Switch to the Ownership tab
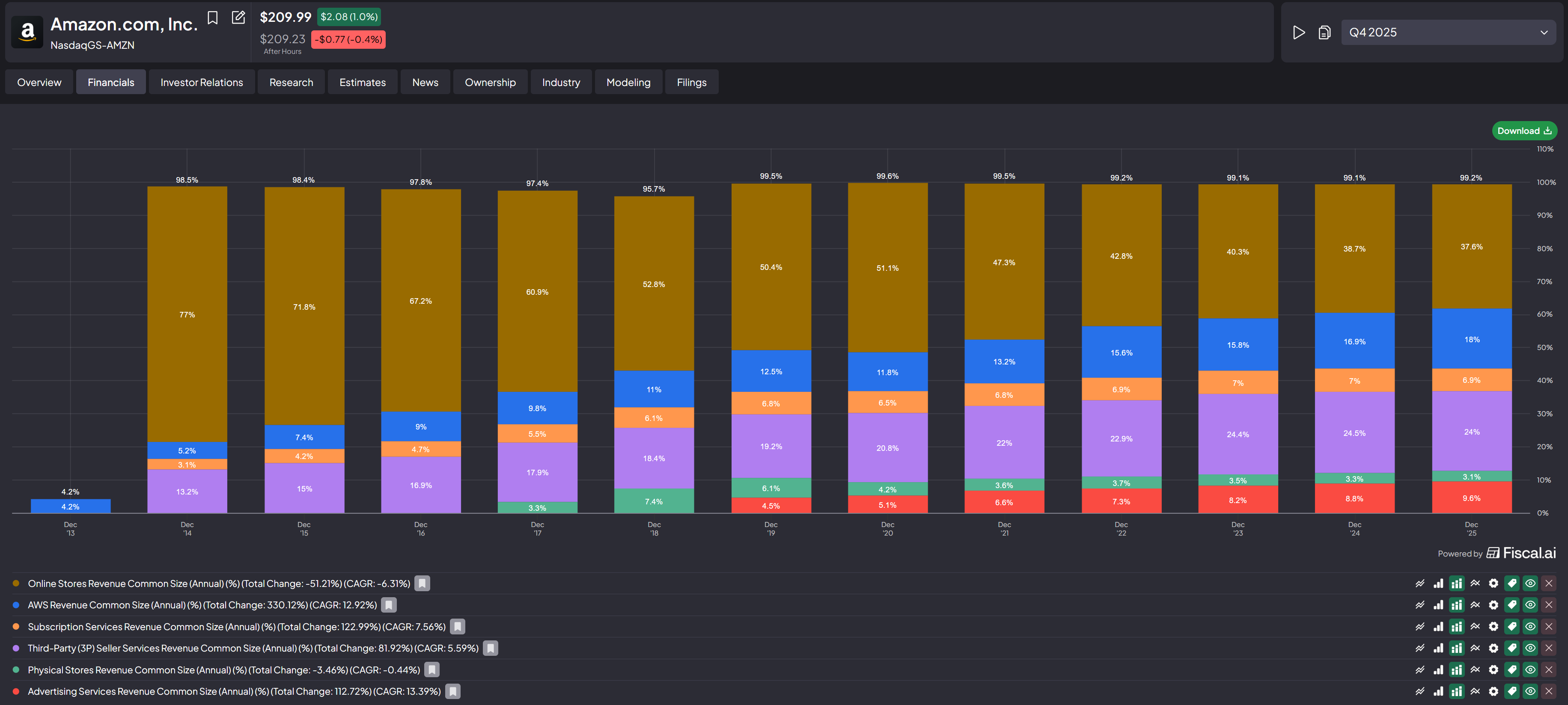This screenshot has width=1568, height=705. (490, 82)
